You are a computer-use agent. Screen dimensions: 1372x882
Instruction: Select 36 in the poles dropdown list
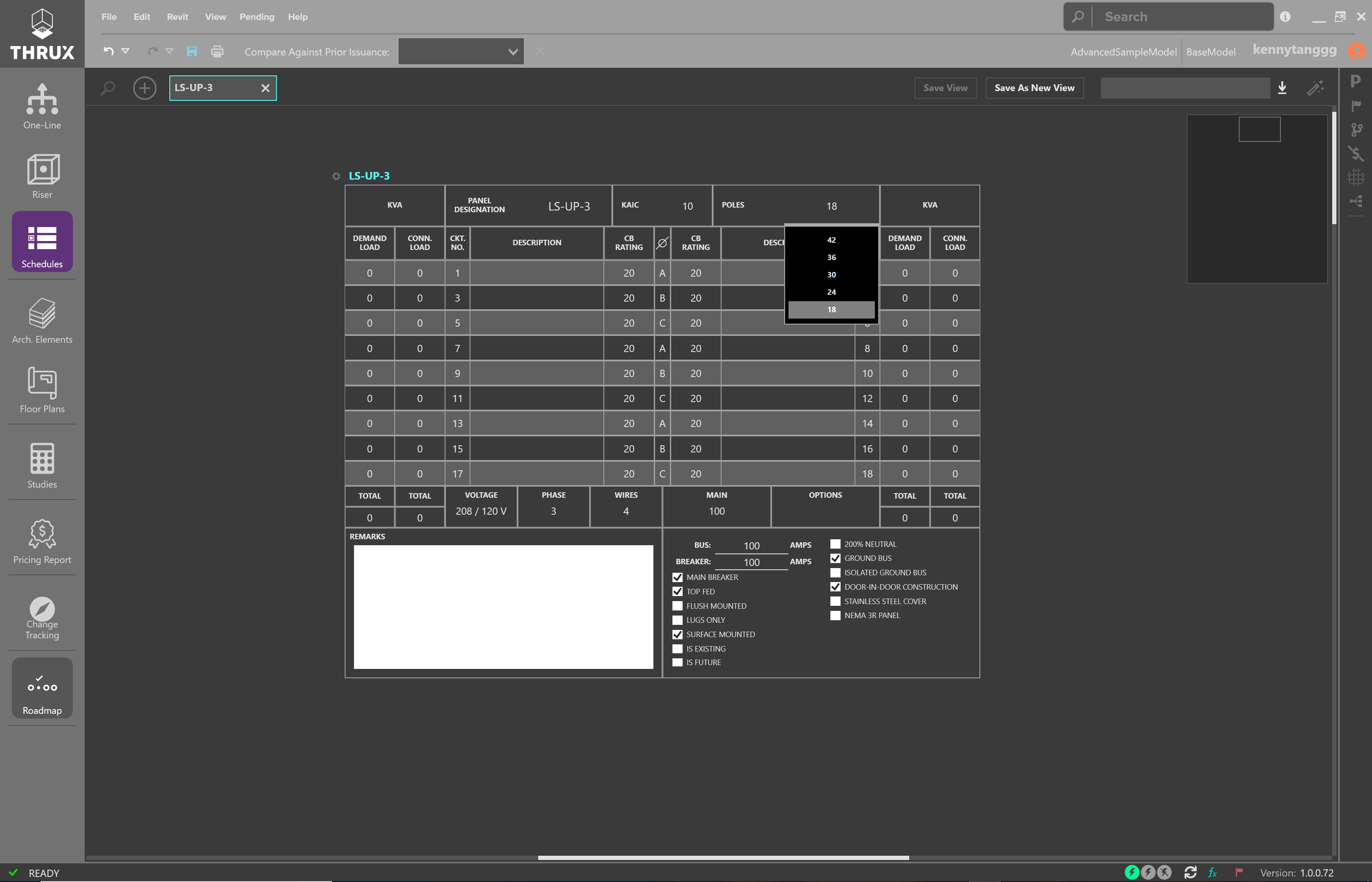831,257
